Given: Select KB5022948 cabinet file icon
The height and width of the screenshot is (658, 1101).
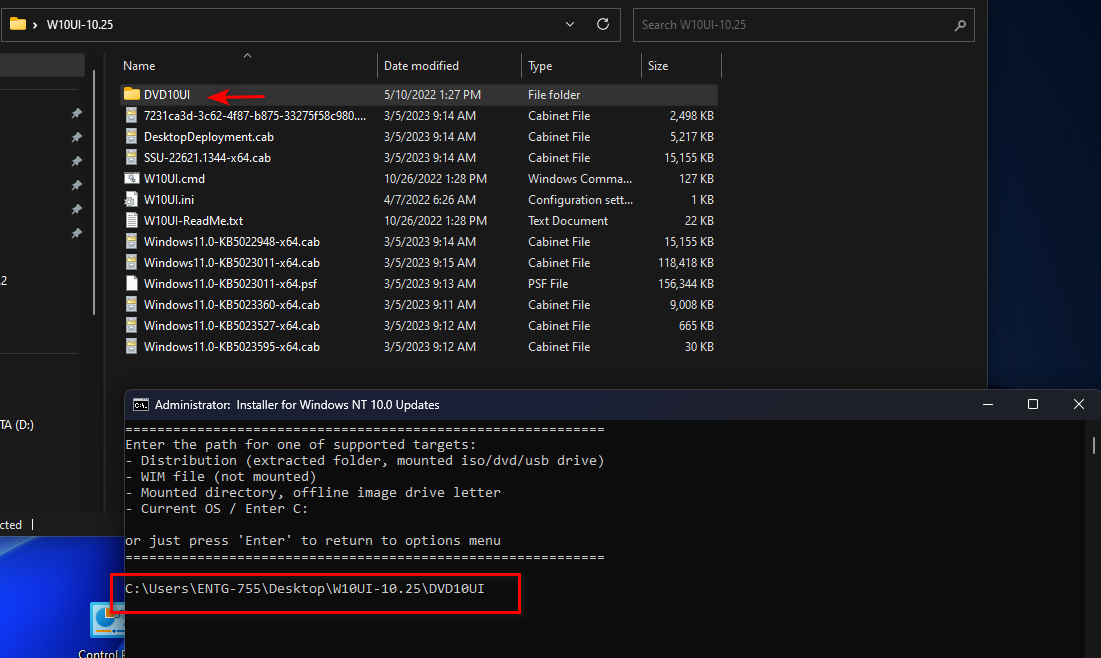Looking at the screenshot, I should [x=131, y=242].
